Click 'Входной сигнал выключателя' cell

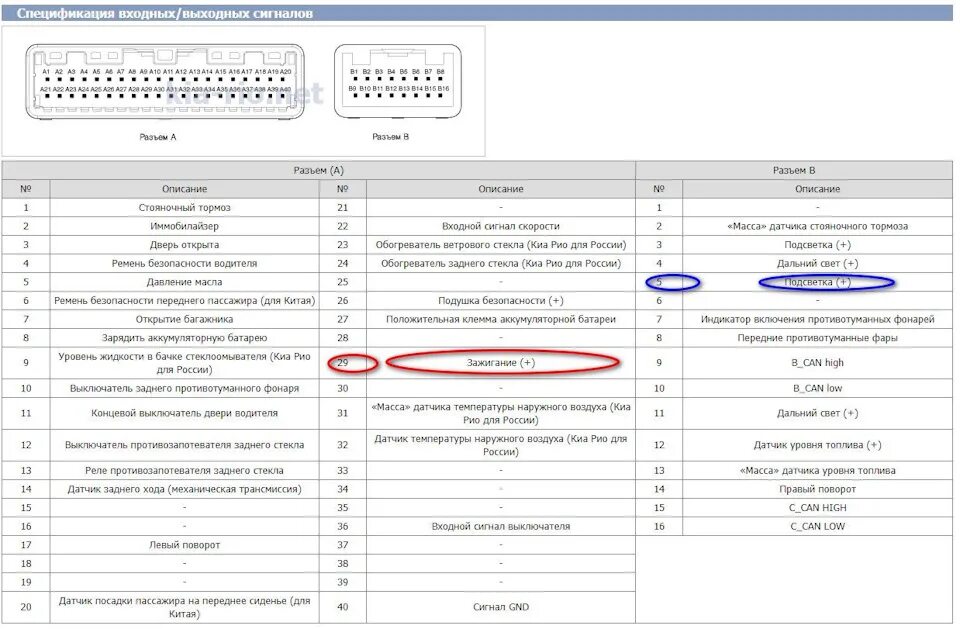pos(501,526)
